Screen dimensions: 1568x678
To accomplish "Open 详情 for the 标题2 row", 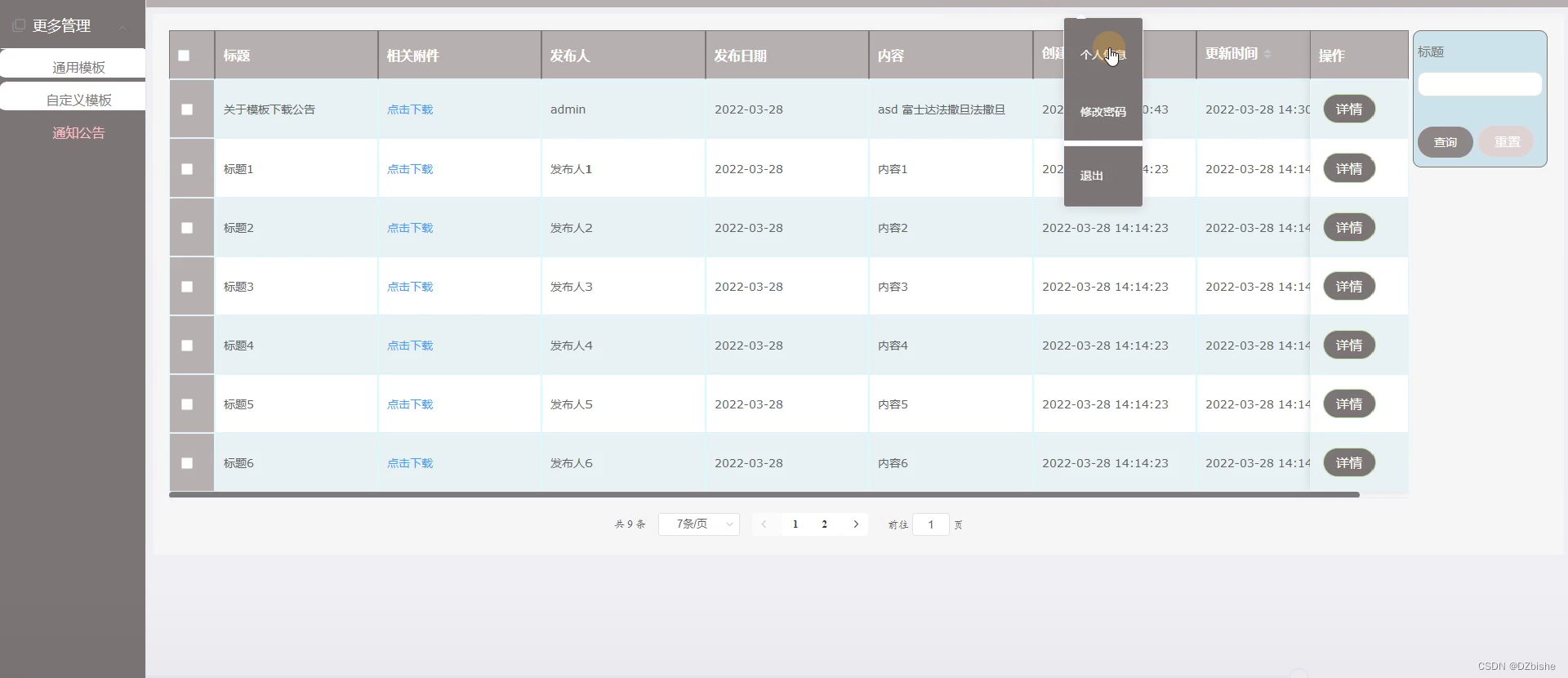I will tap(1349, 228).
